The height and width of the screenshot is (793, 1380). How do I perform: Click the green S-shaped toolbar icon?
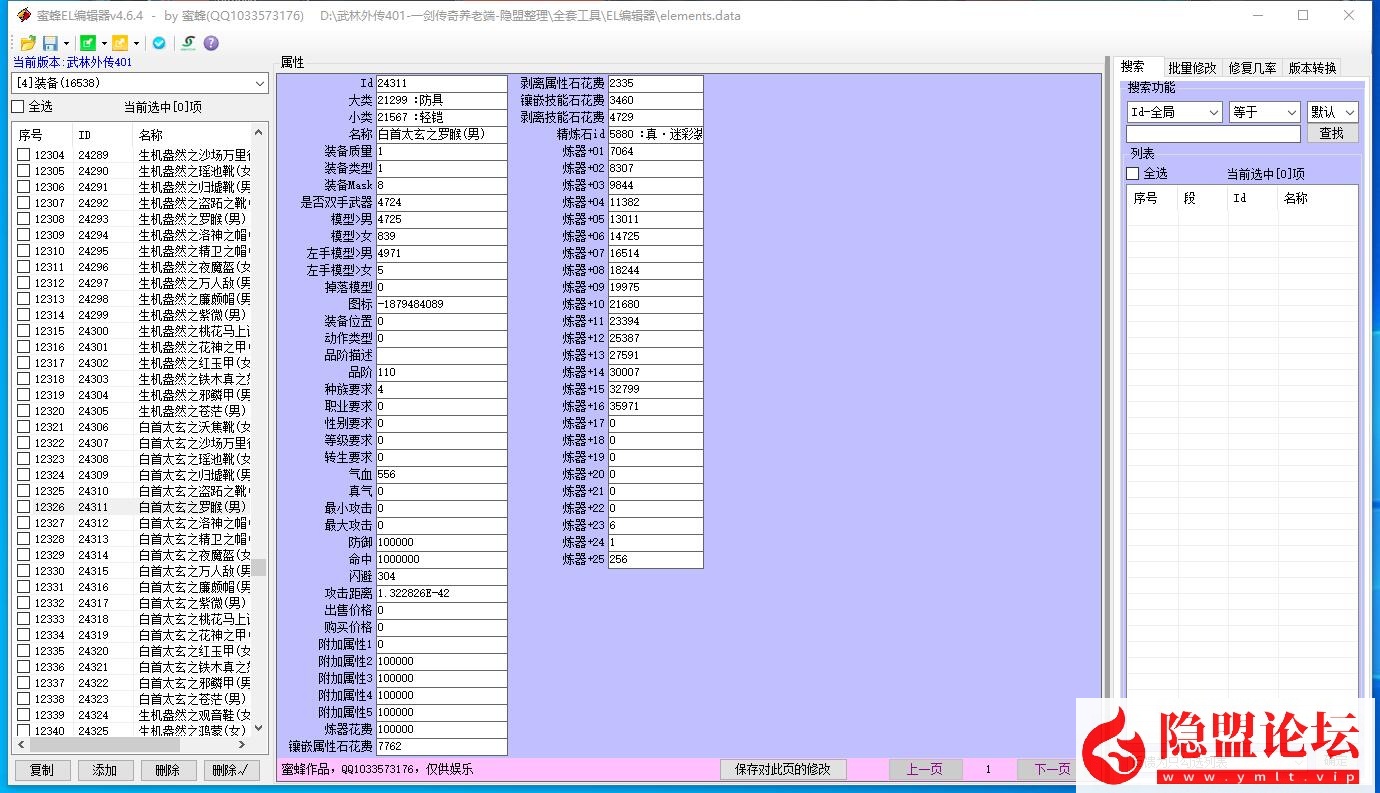pos(188,43)
